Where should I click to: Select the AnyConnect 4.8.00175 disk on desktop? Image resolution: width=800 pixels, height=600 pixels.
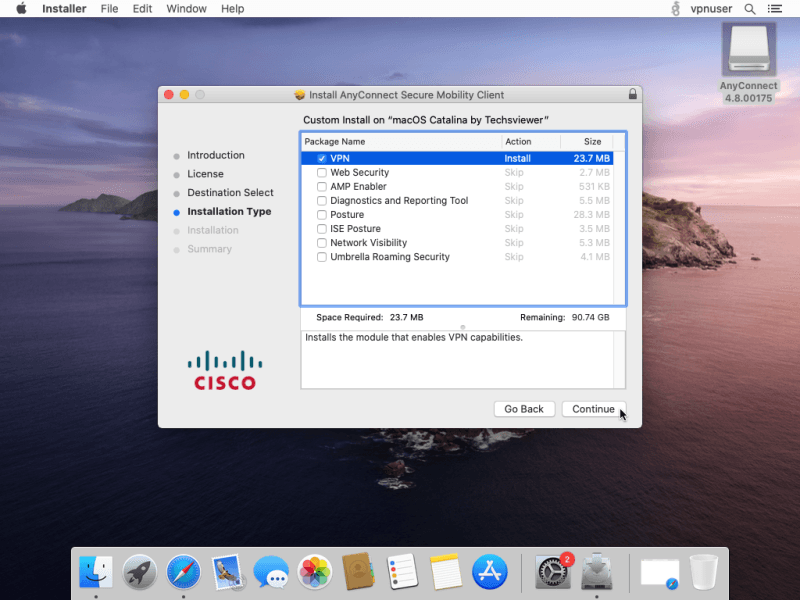point(748,63)
